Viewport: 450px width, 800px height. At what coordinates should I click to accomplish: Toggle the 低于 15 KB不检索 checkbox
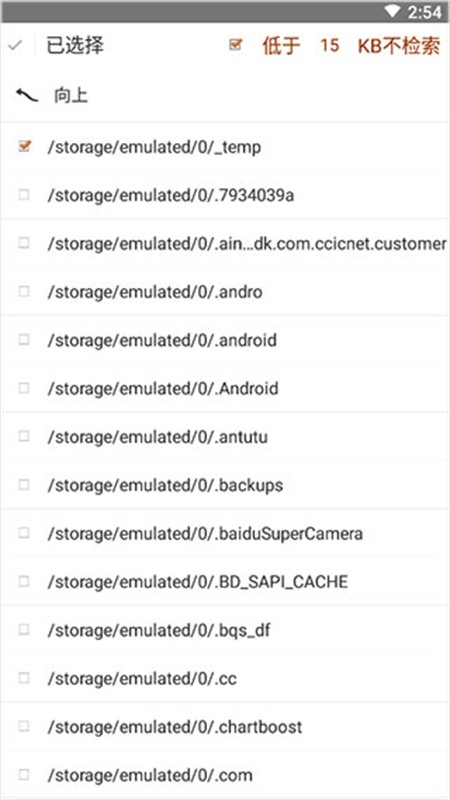[235, 45]
